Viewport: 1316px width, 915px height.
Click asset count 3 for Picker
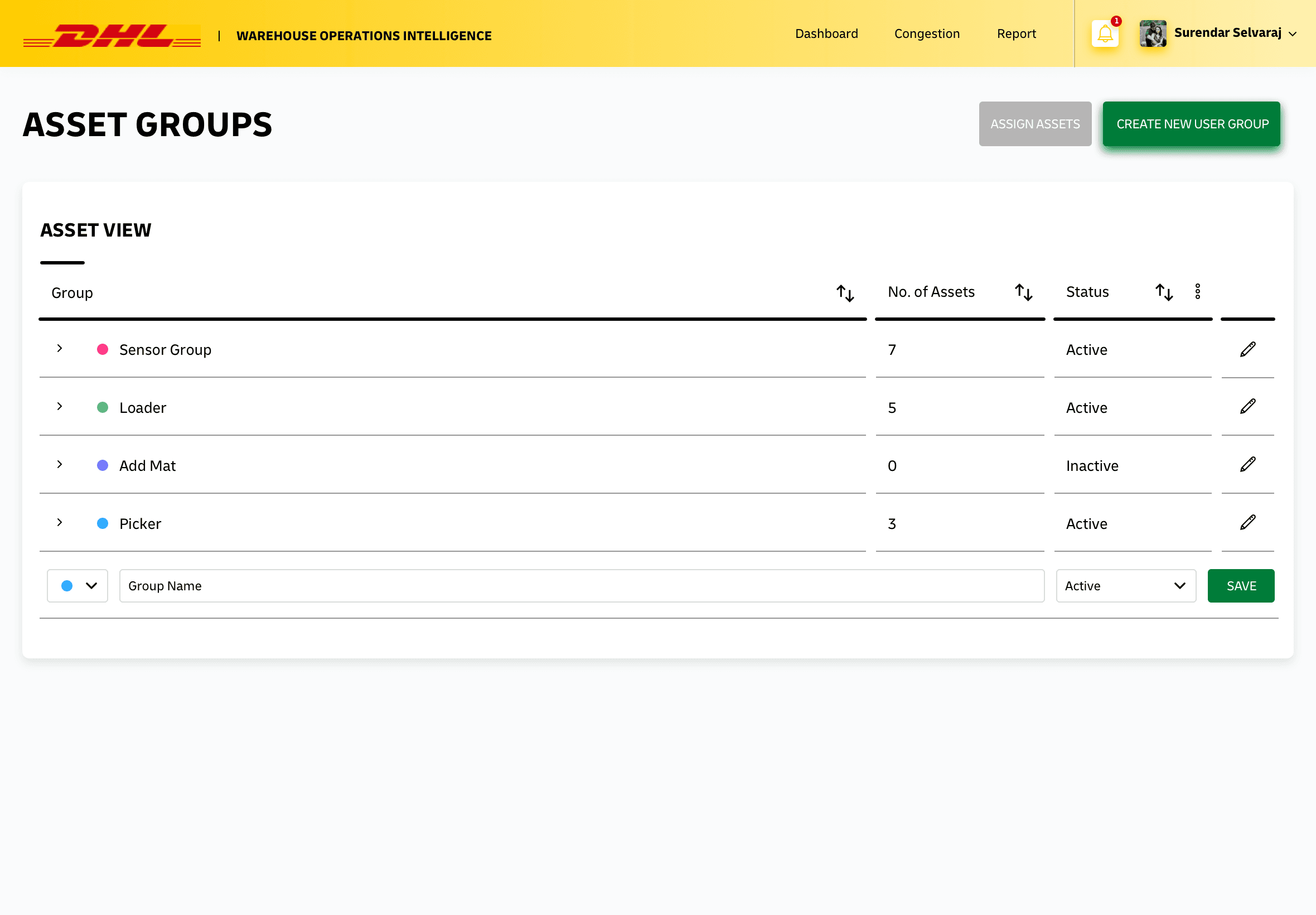coord(892,523)
